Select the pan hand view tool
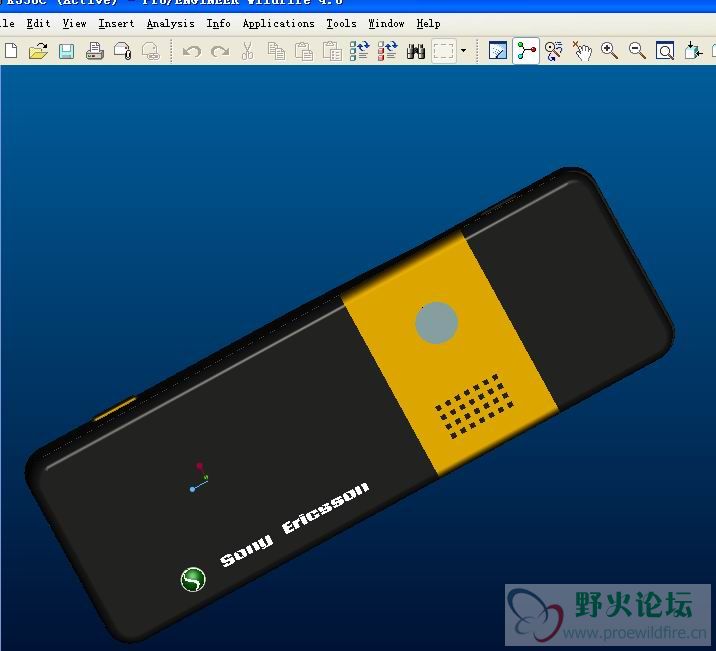This screenshot has width=716, height=651. click(x=582, y=51)
